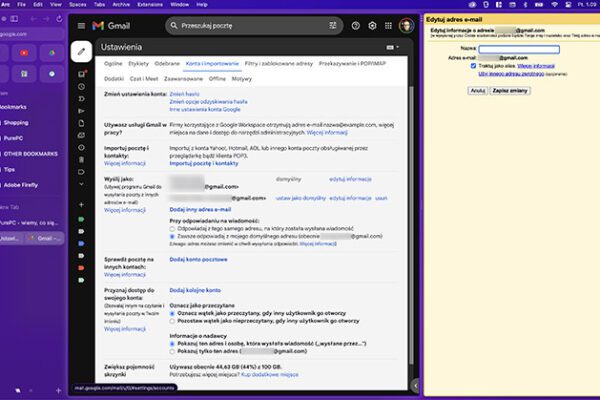Click 'Importuj pocztę i kontakty' link

[204, 163]
